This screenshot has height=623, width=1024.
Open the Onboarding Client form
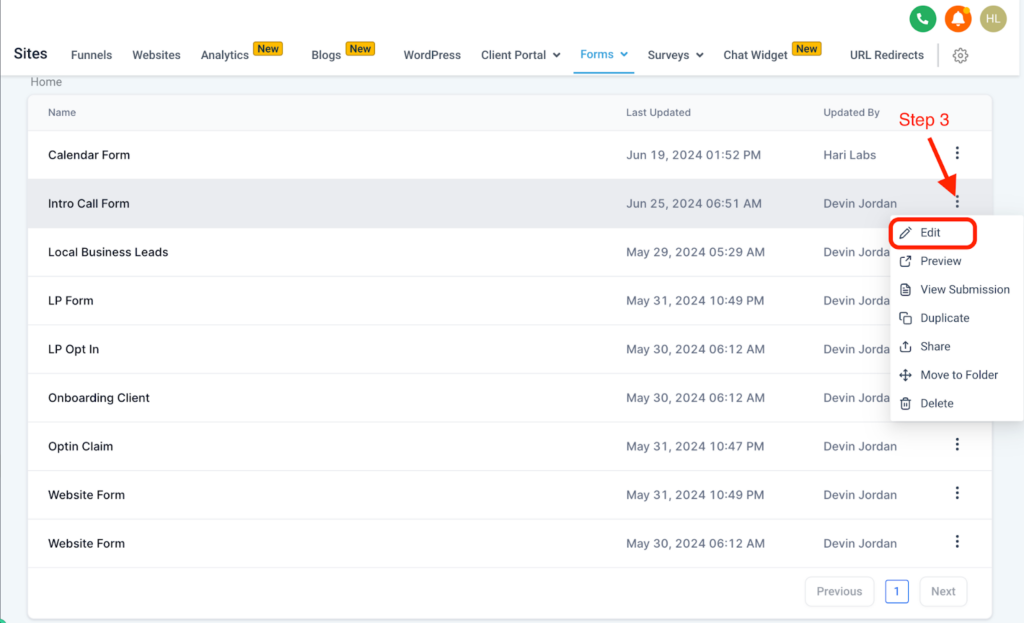click(99, 398)
